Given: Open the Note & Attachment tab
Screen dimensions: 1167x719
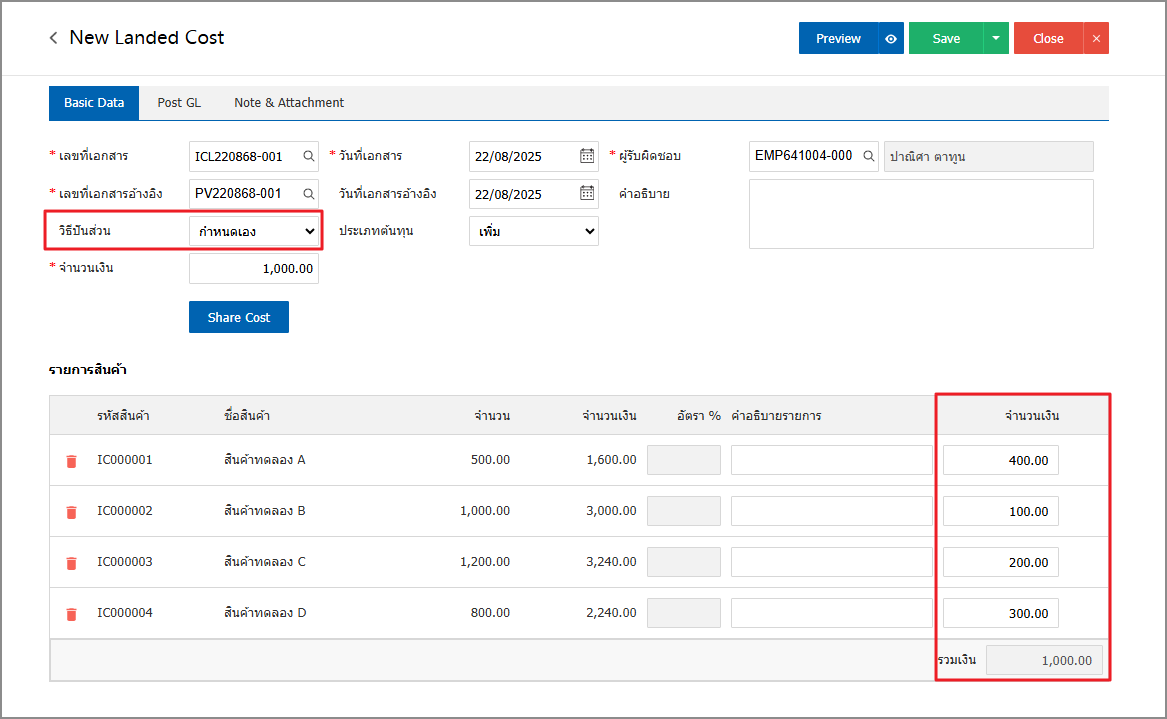Looking at the screenshot, I should pyautogui.click(x=289, y=103).
